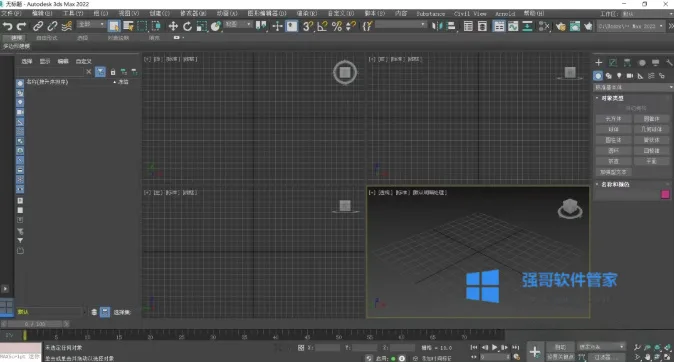Open the 文件(F) File menu

(x=11, y=14)
